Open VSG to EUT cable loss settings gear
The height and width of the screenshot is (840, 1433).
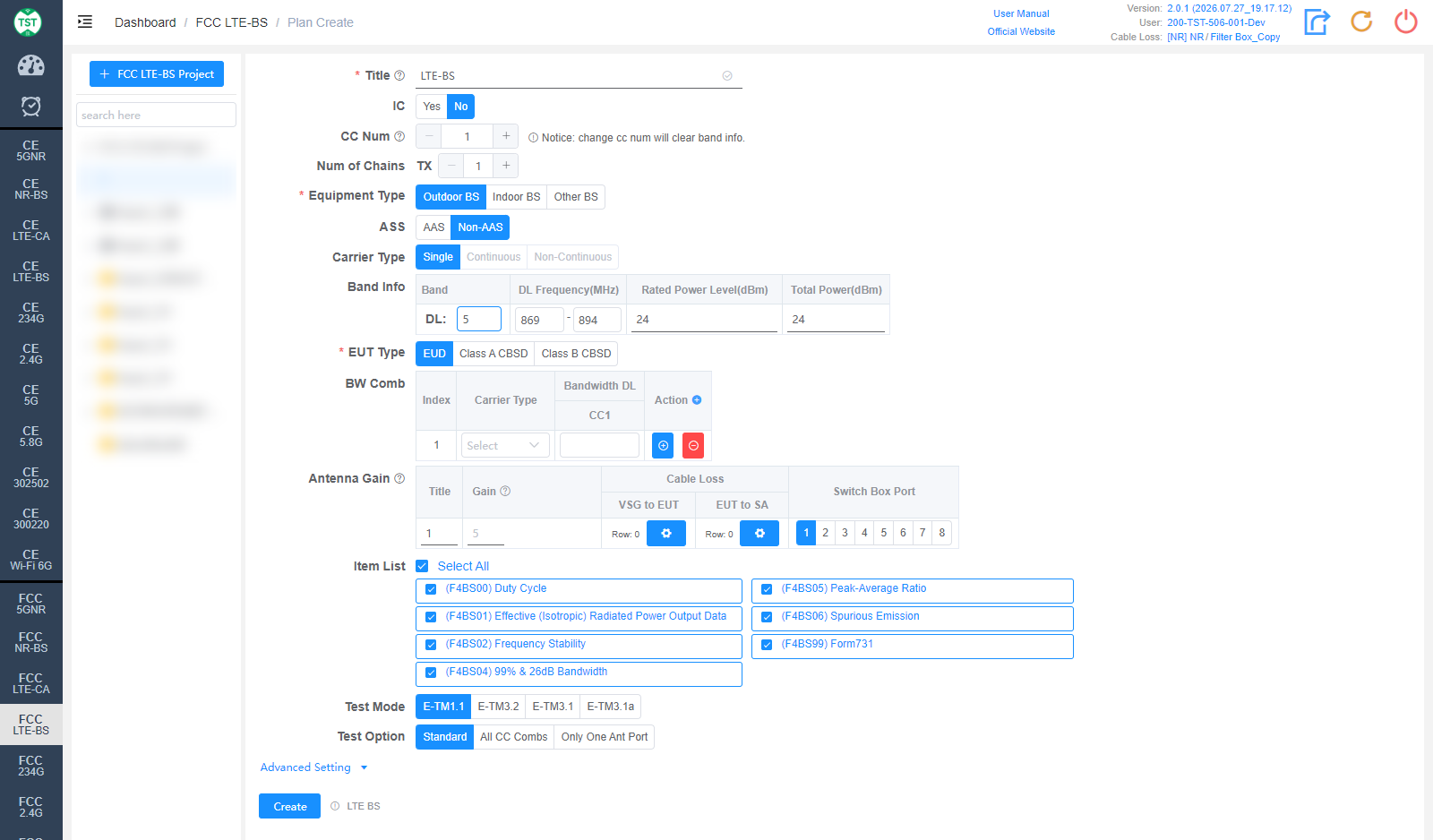pyautogui.click(x=666, y=534)
